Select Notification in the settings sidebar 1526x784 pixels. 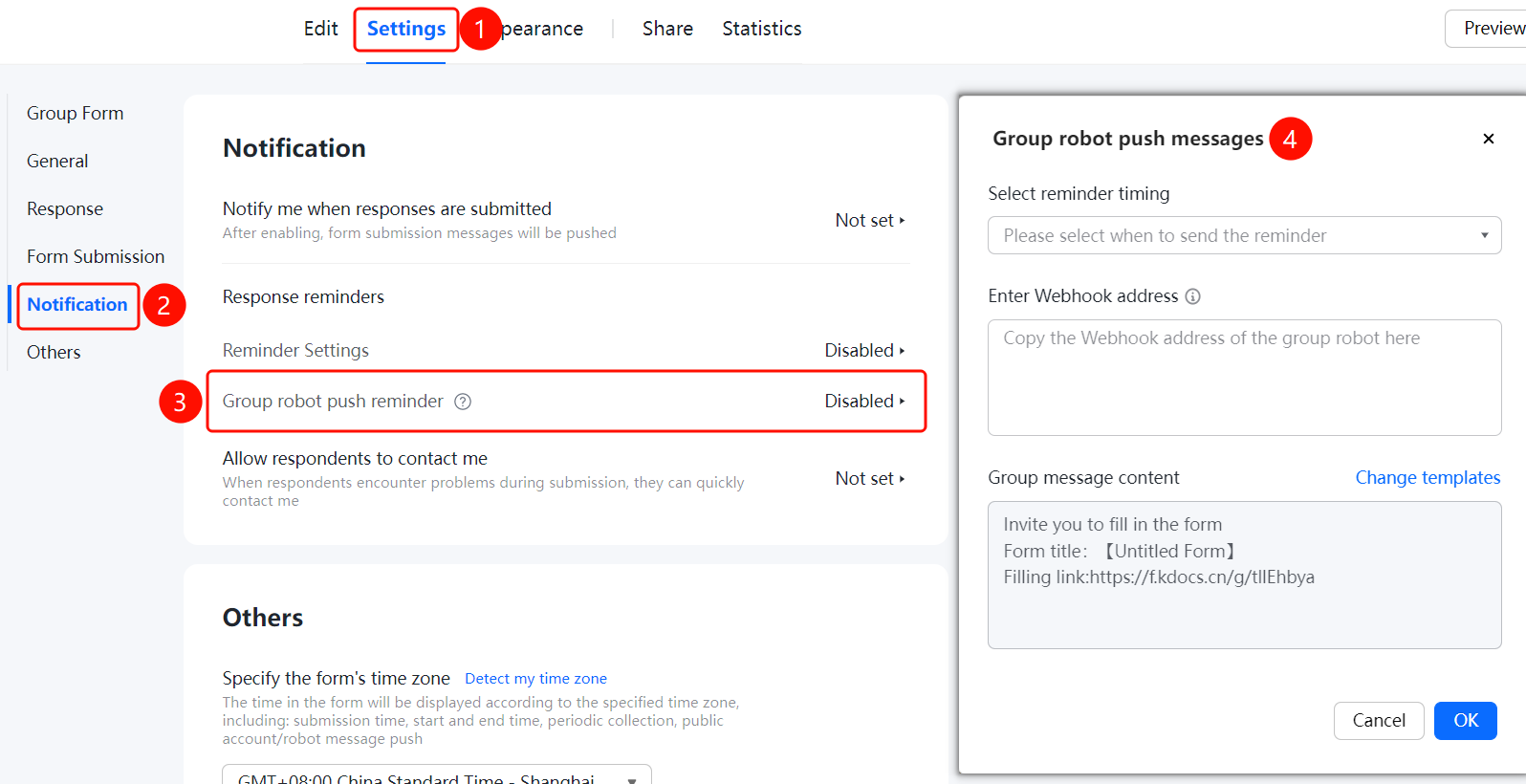(x=77, y=304)
